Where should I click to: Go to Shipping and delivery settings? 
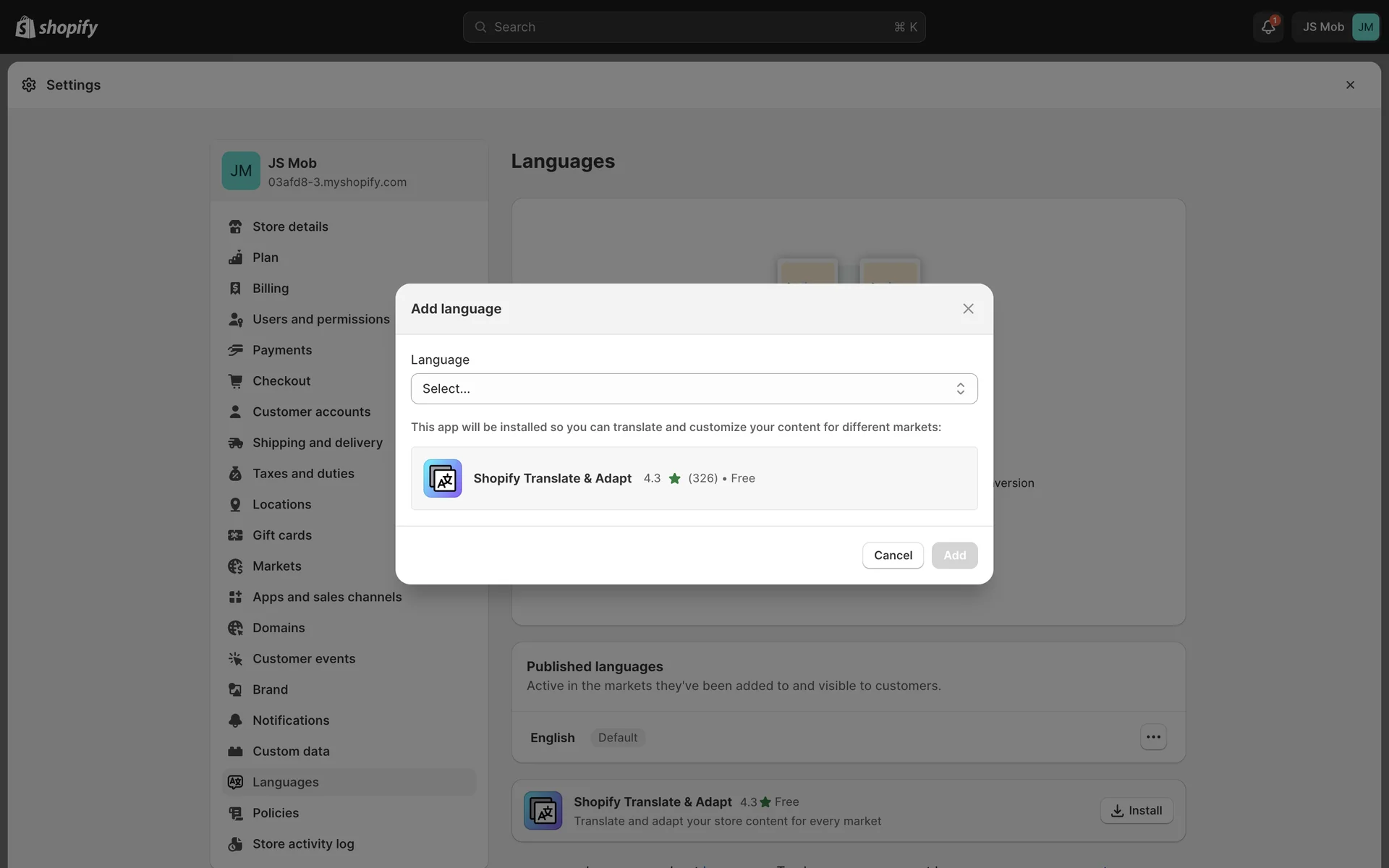317,443
